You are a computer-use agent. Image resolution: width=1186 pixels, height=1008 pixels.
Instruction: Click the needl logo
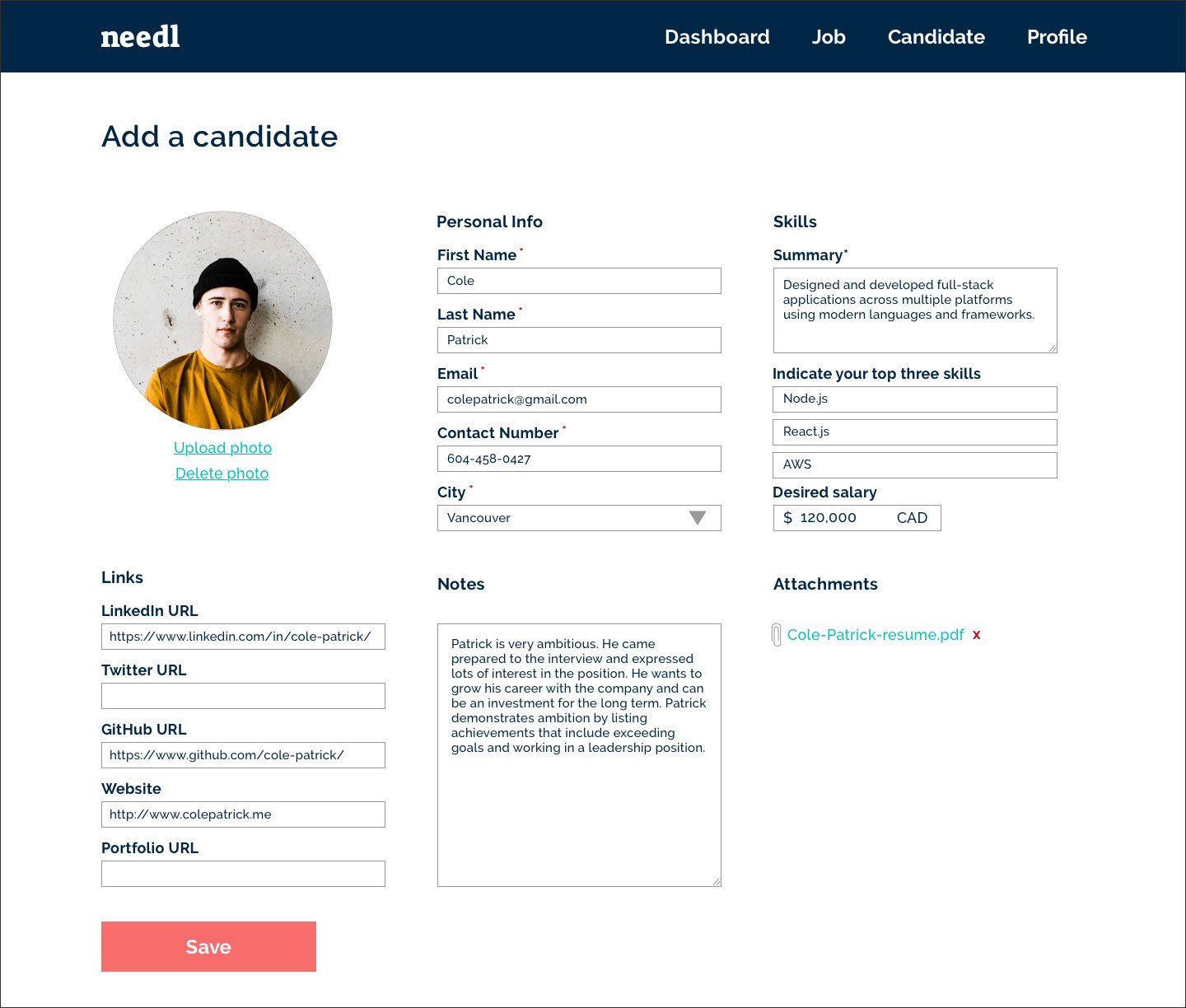pyautogui.click(x=140, y=37)
